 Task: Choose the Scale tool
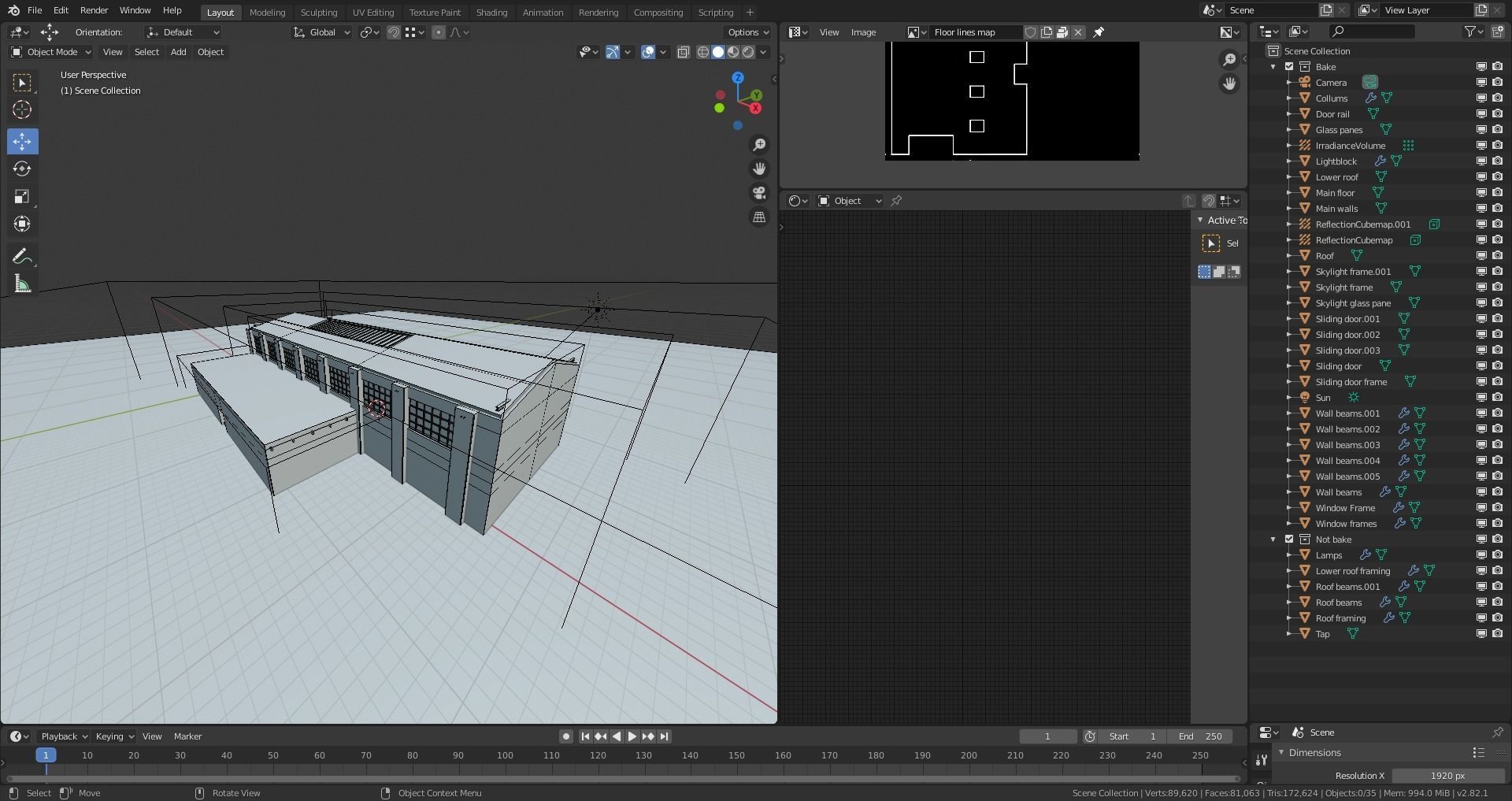(22, 197)
